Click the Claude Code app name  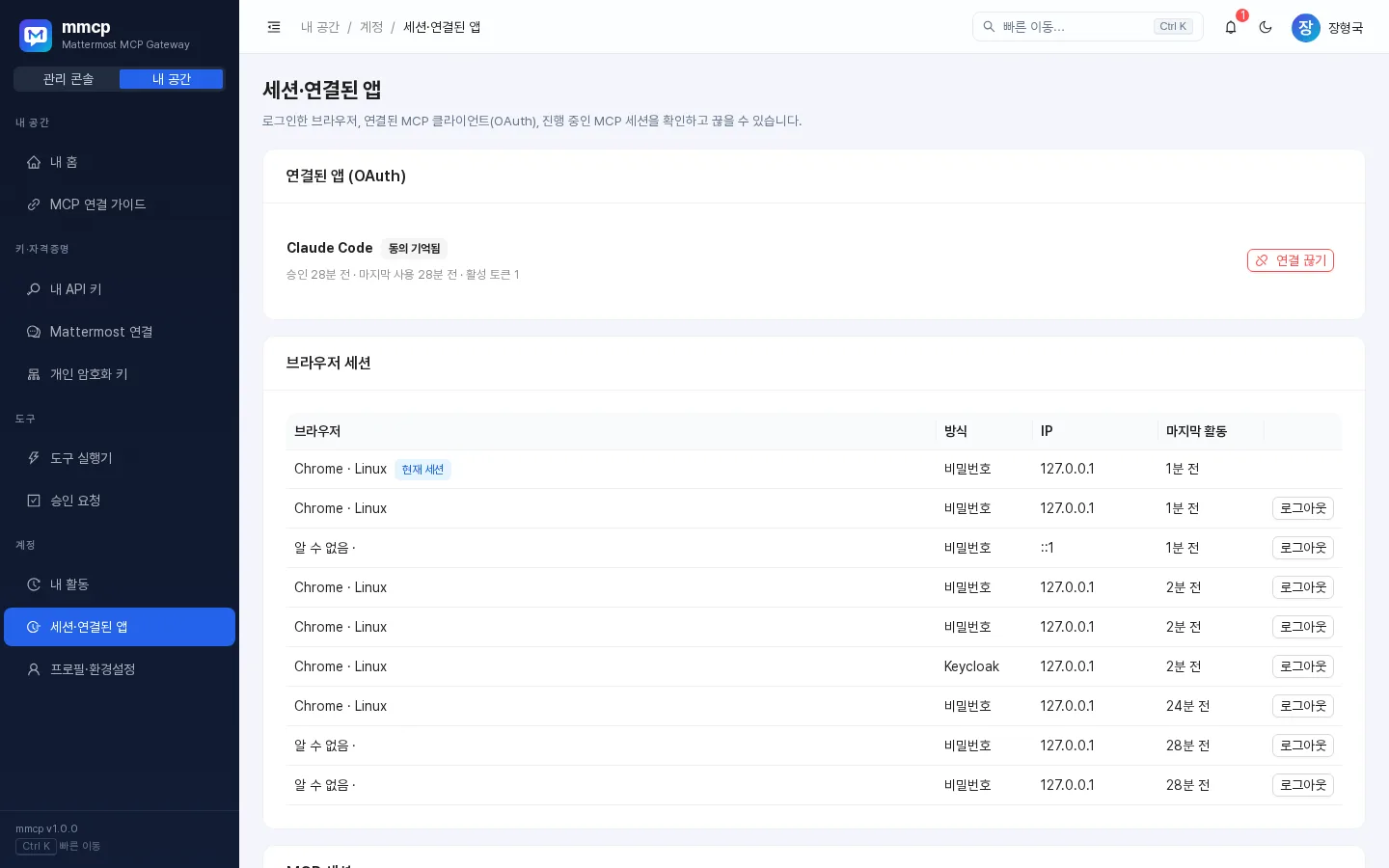pos(330,248)
